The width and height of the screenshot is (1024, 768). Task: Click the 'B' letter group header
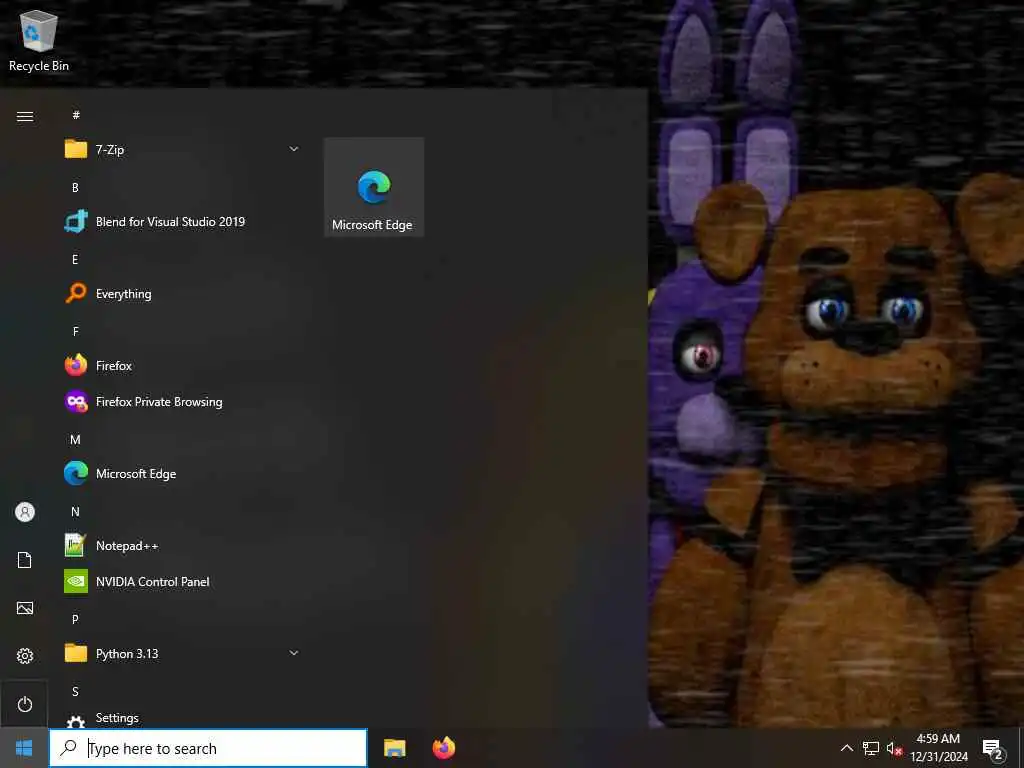(x=75, y=187)
